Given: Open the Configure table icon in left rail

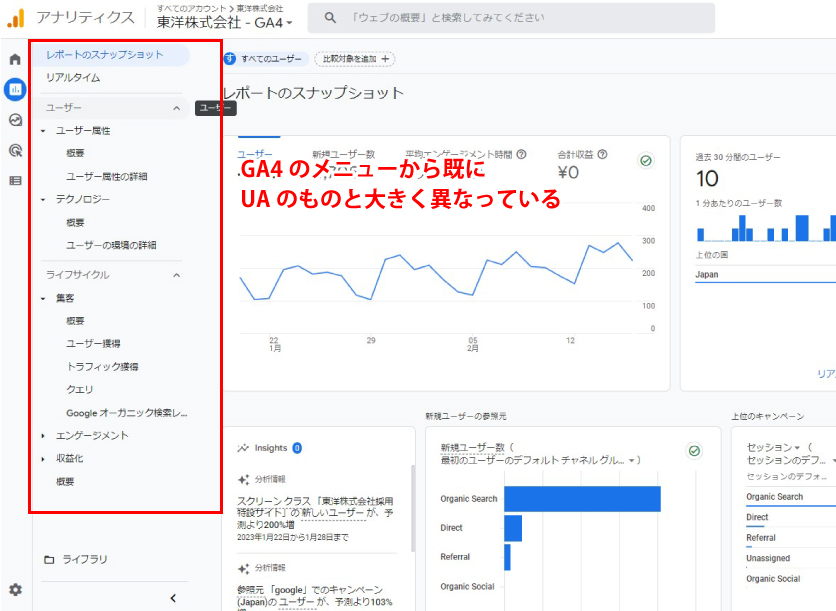Looking at the screenshot, I should [x=15, y=181].
